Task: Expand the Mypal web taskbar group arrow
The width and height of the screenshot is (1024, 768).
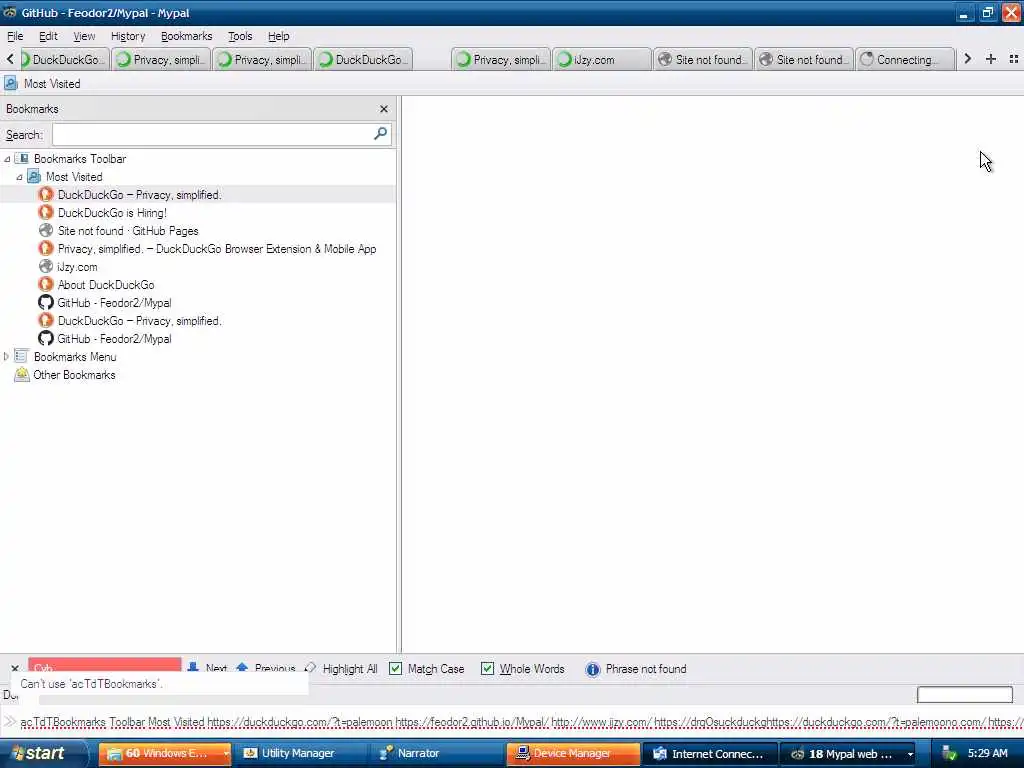Action: pyautogui.click(x=910, y=754)
